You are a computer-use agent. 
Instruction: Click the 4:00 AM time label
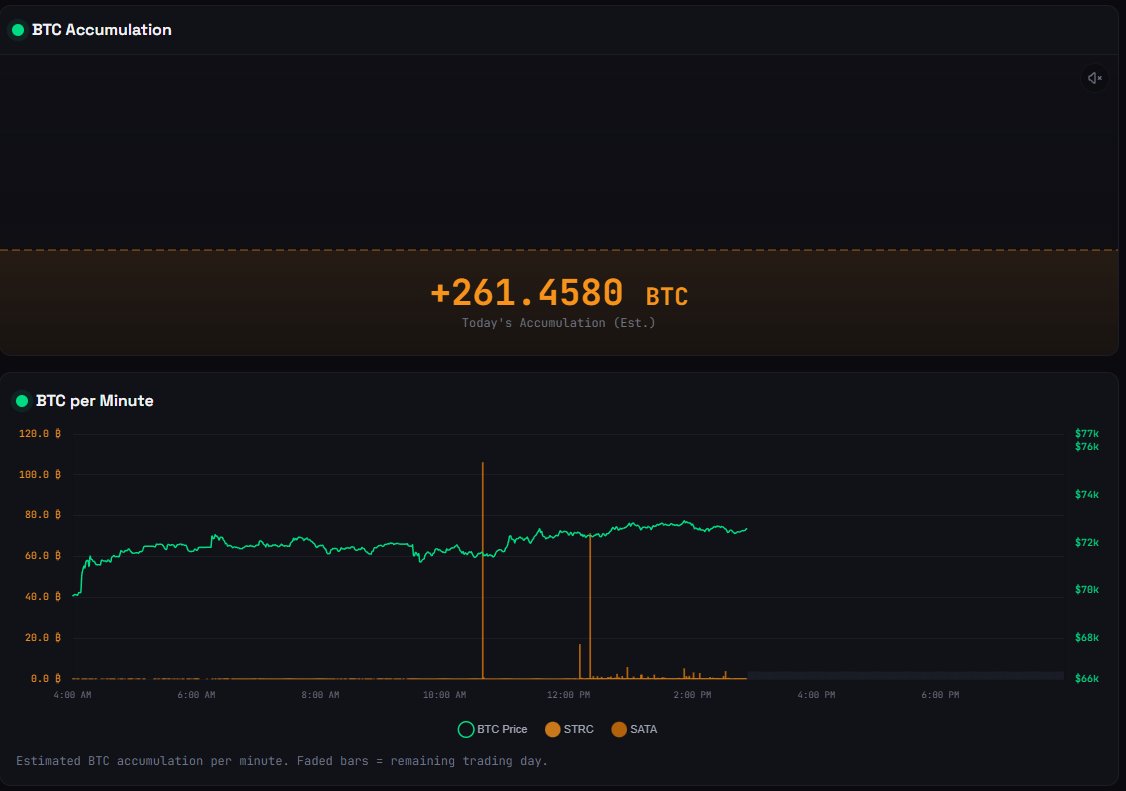click(x=73, y=695)
